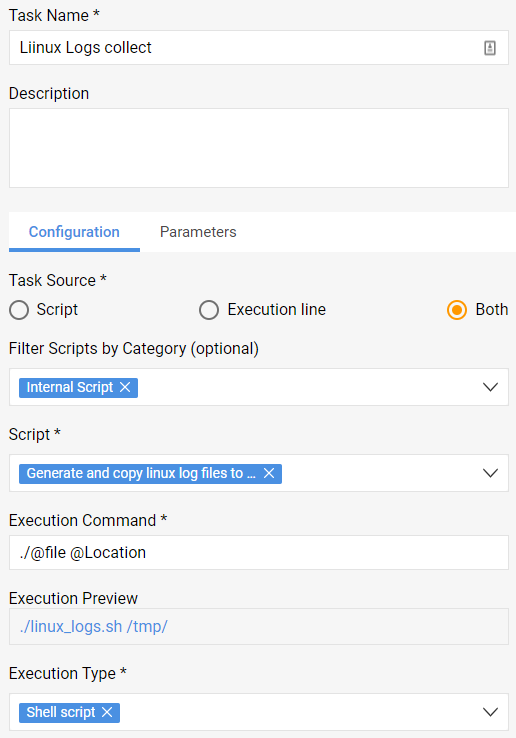Click the Generate and copy linux log chip
516x738 pixels.
click(141, 473)
